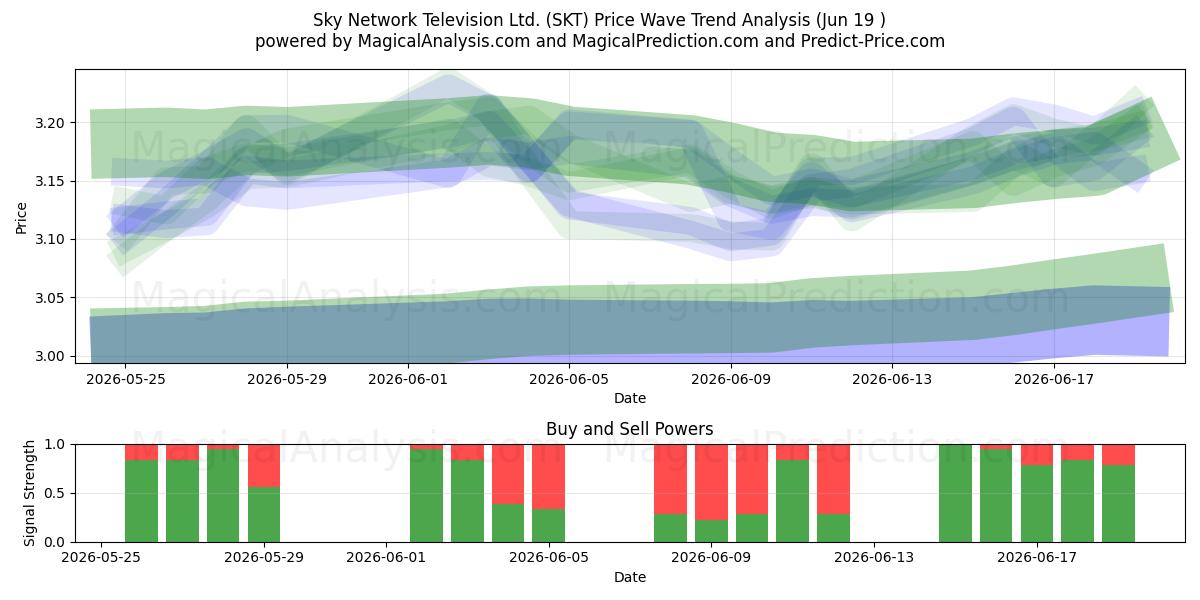Click the 3.10 tick on the price axis
The image size is (1200, 600).
[x=48, y=240]
